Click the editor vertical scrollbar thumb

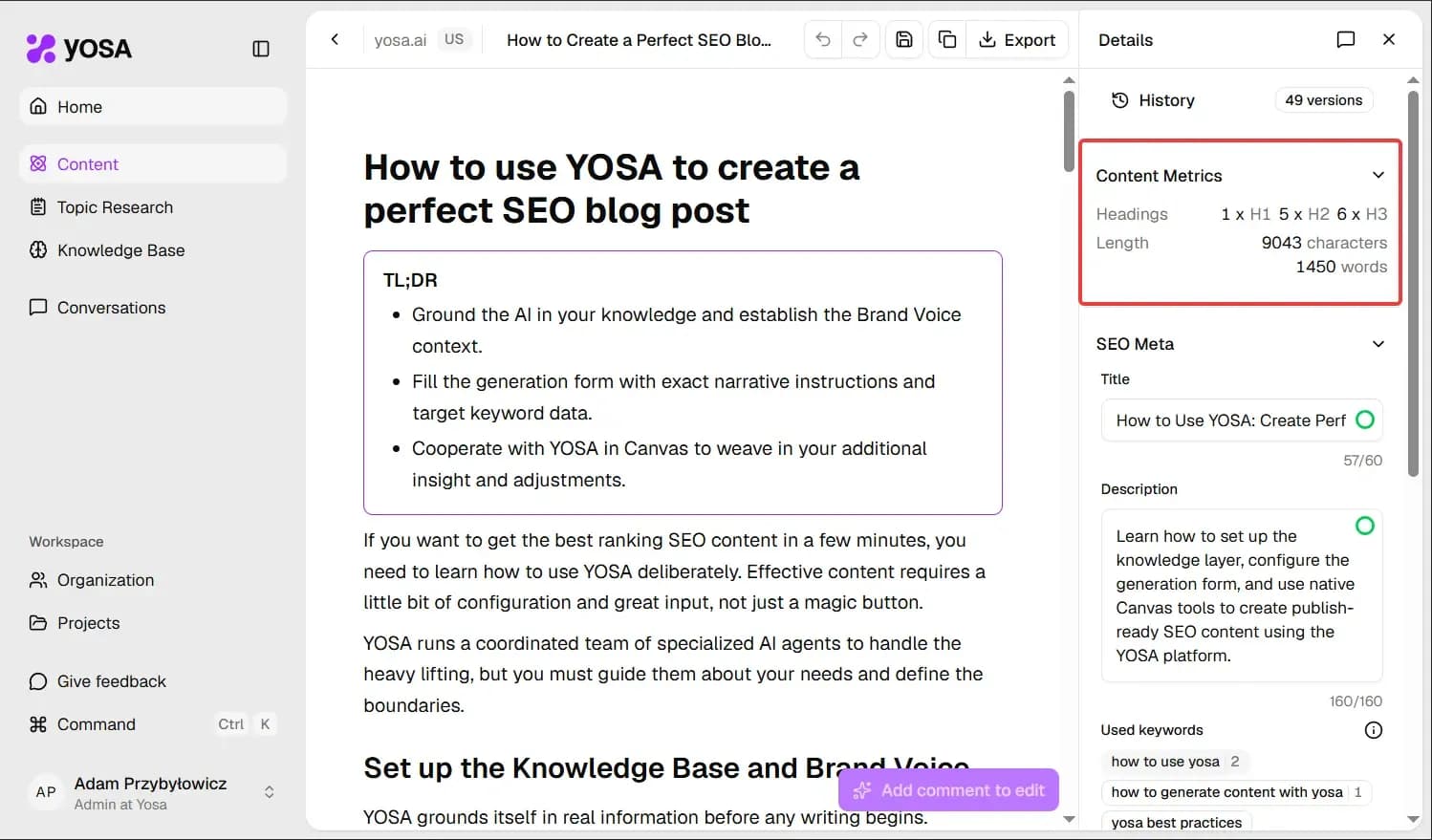[1069, 131]
